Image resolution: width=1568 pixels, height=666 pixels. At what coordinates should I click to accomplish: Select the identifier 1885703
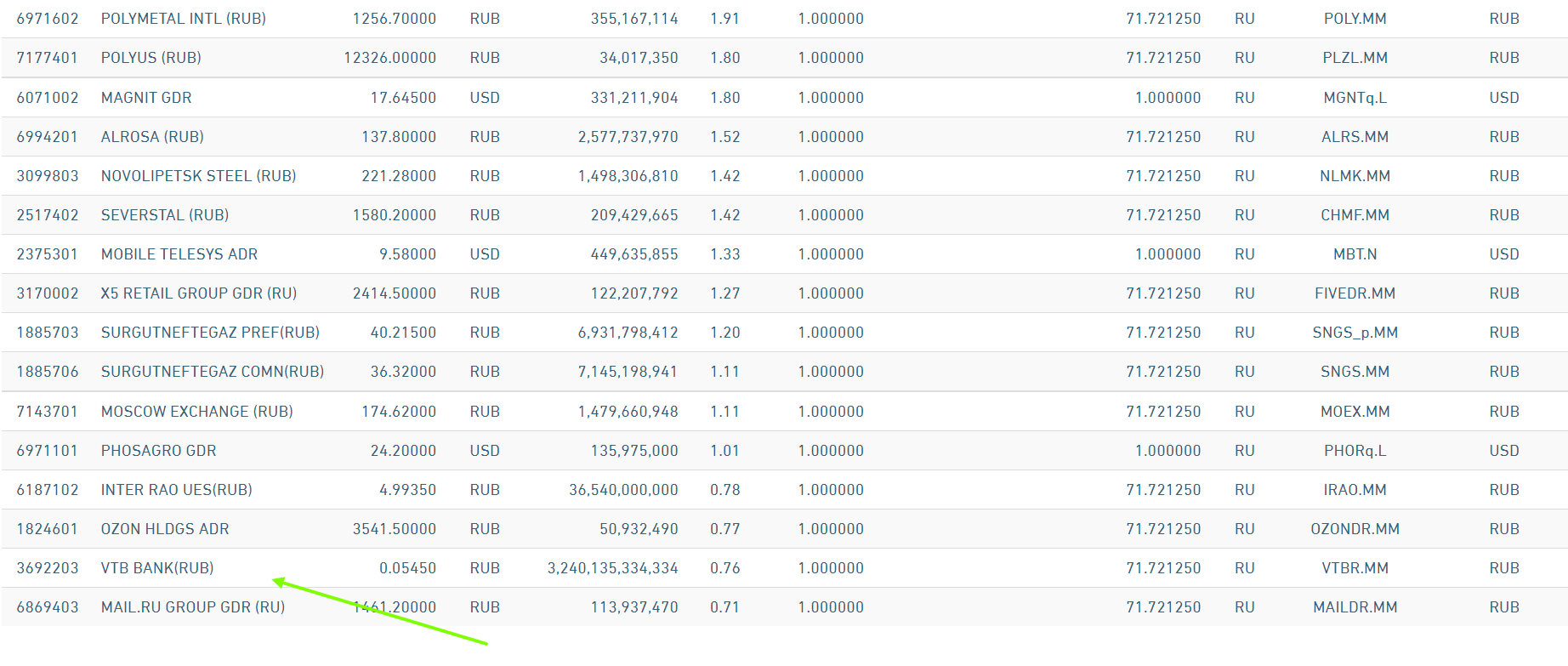(x=48, y=333)
